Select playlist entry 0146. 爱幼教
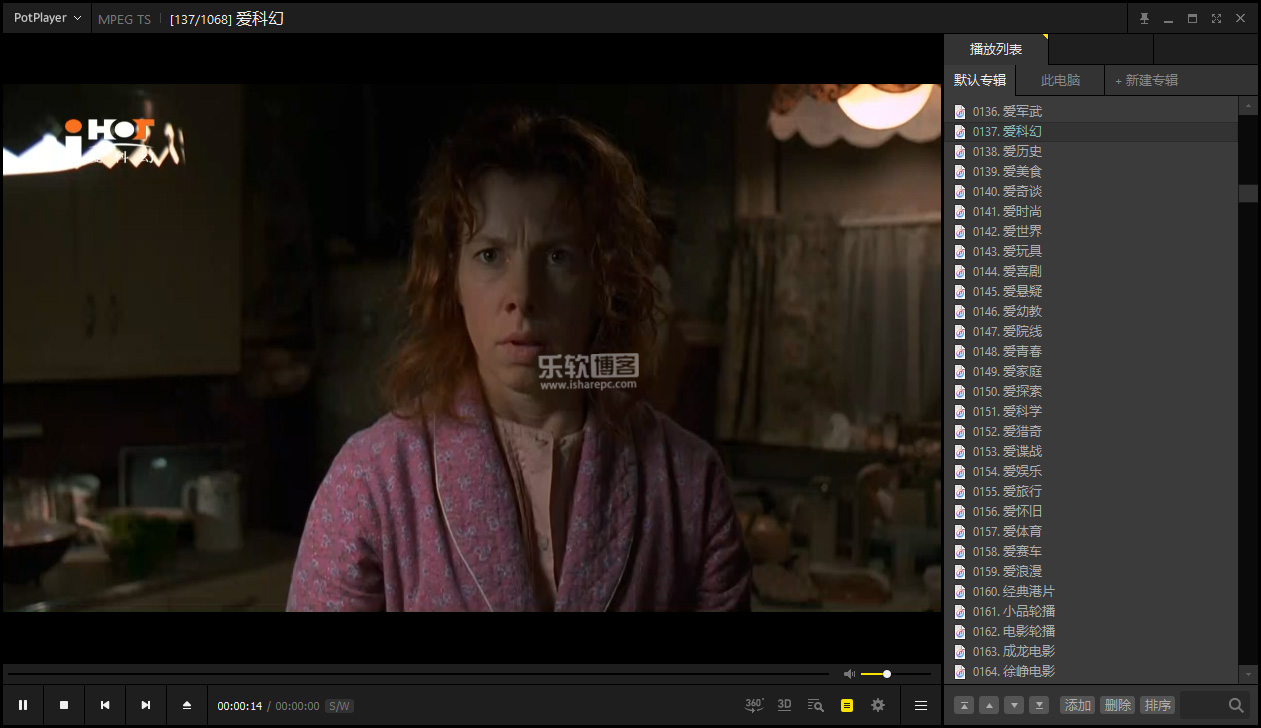Screen dimensions: 1261x728 [1091, 311]
